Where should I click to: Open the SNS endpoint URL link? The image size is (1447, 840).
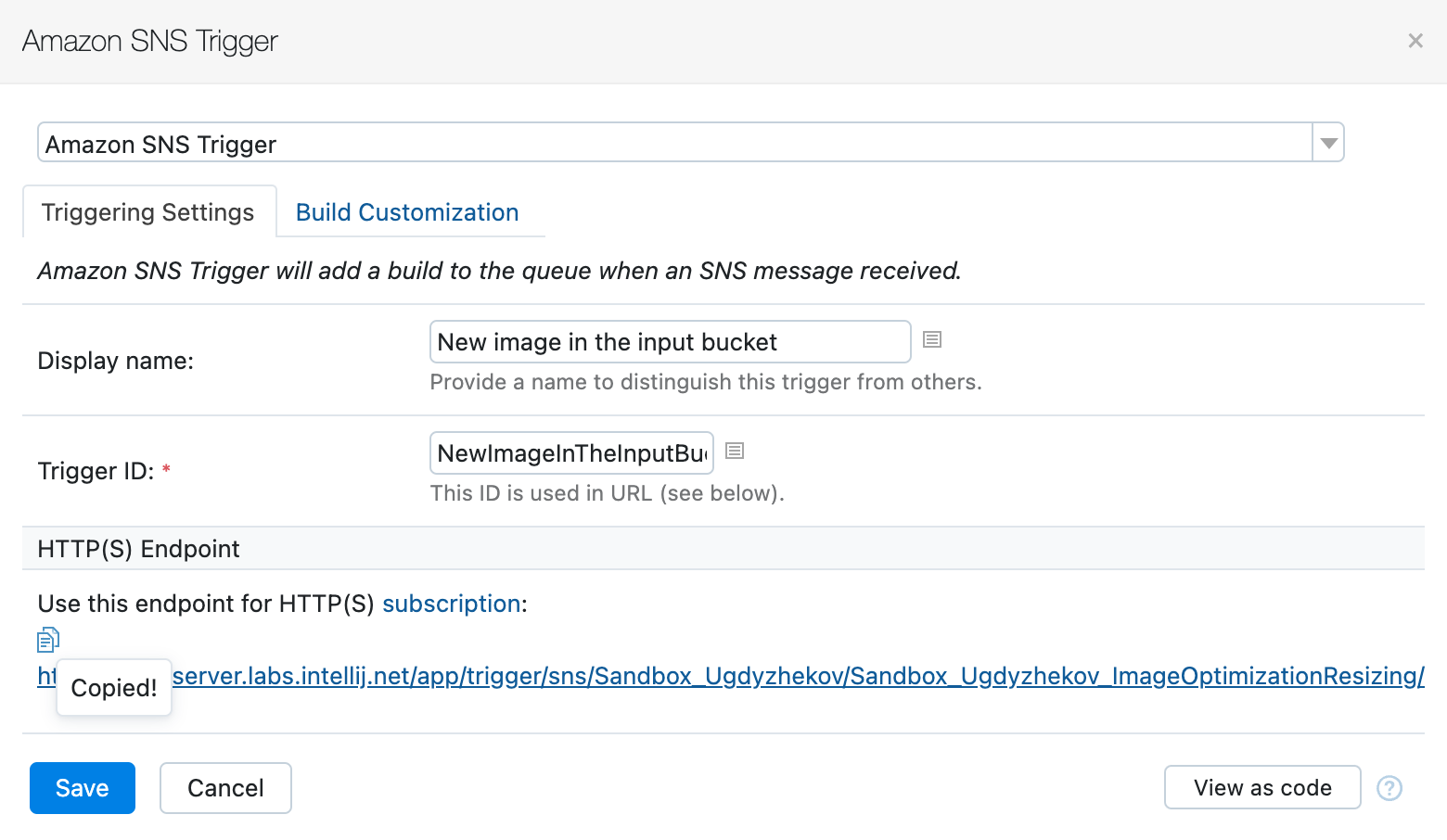[798, 676]
